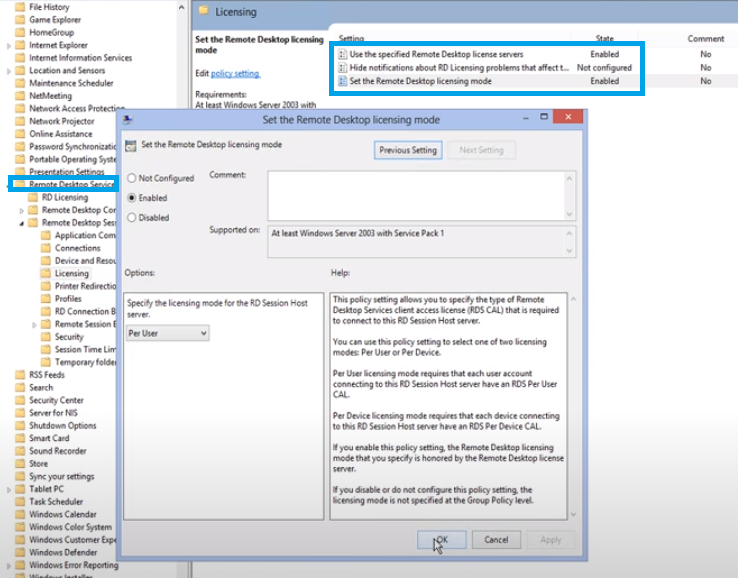Viewport: 738px width, 578px height.
Task: Click the Windows Color System folder icon
Action: tap(20, 528)
